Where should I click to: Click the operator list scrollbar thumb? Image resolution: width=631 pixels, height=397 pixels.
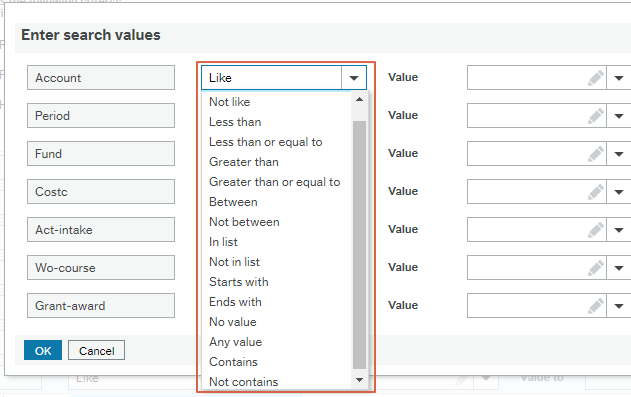359,245
